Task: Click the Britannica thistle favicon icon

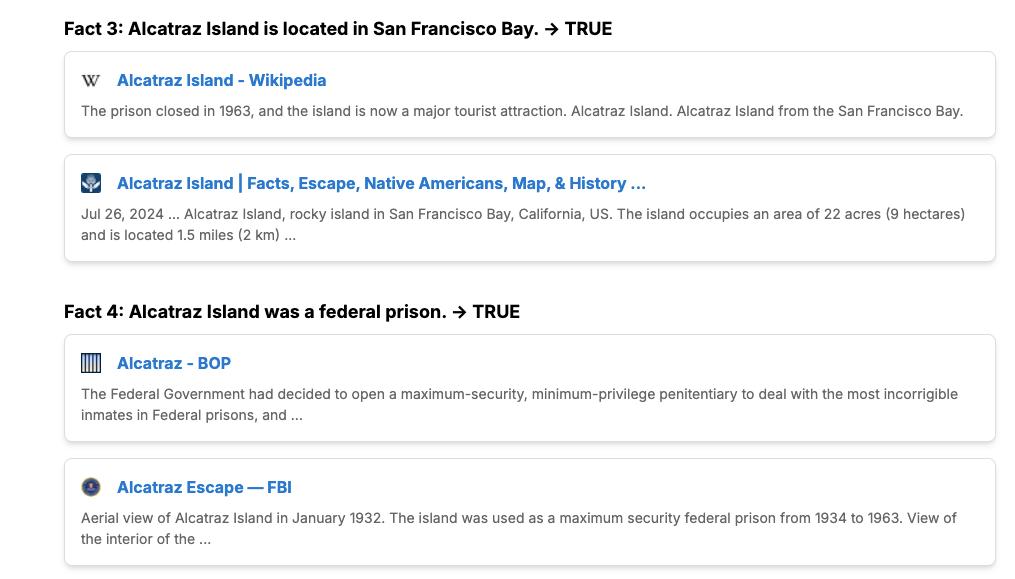Action: [x=91, y=183]
